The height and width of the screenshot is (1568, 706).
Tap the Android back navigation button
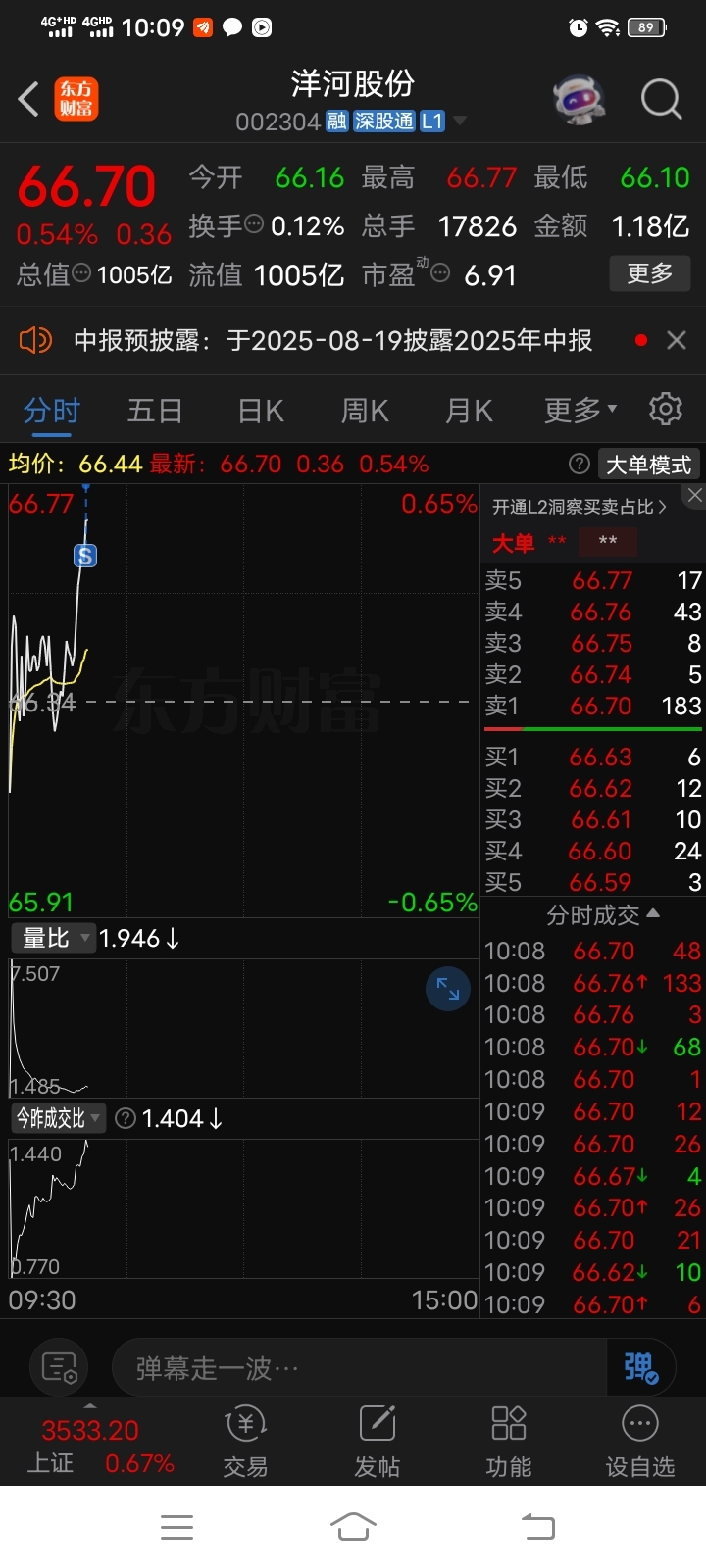537,1527
